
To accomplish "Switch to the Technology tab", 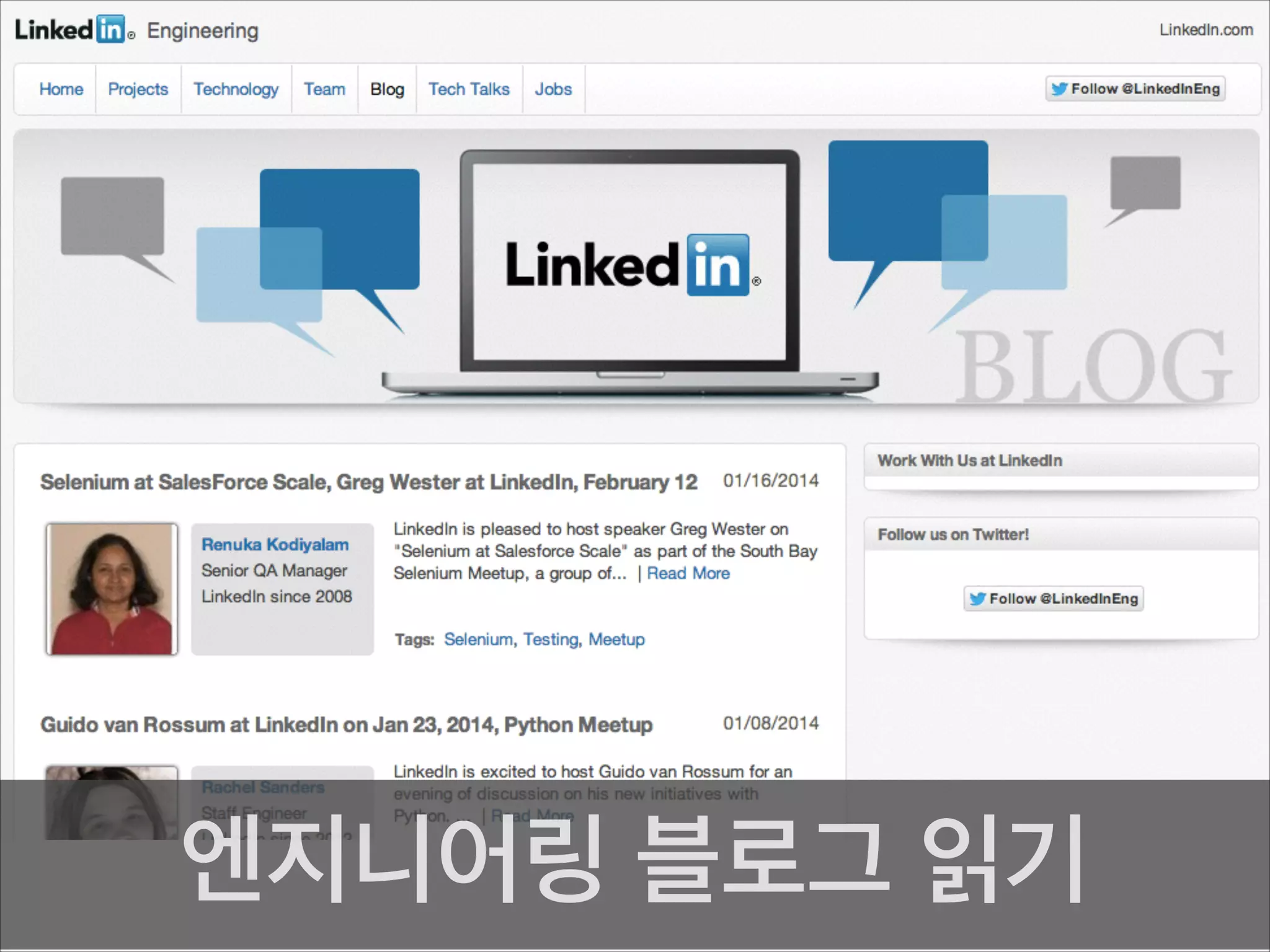I will click(x=236, y=89).
